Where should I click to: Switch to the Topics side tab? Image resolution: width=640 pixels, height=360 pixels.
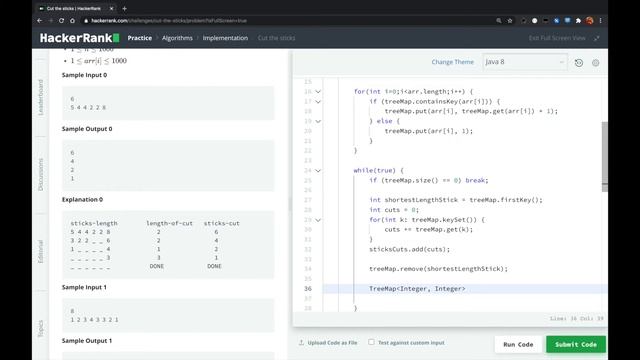click(x=40, y=329)
